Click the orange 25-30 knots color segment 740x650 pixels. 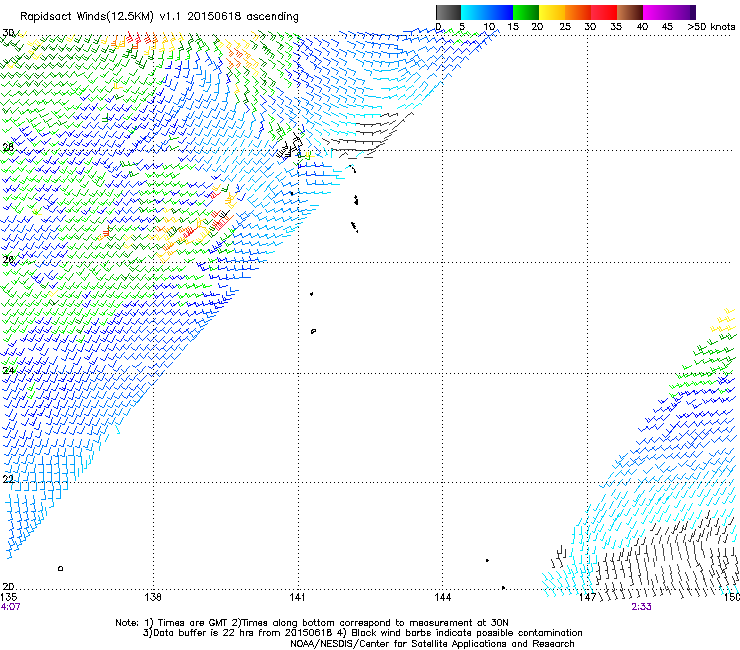click(578, 12)
